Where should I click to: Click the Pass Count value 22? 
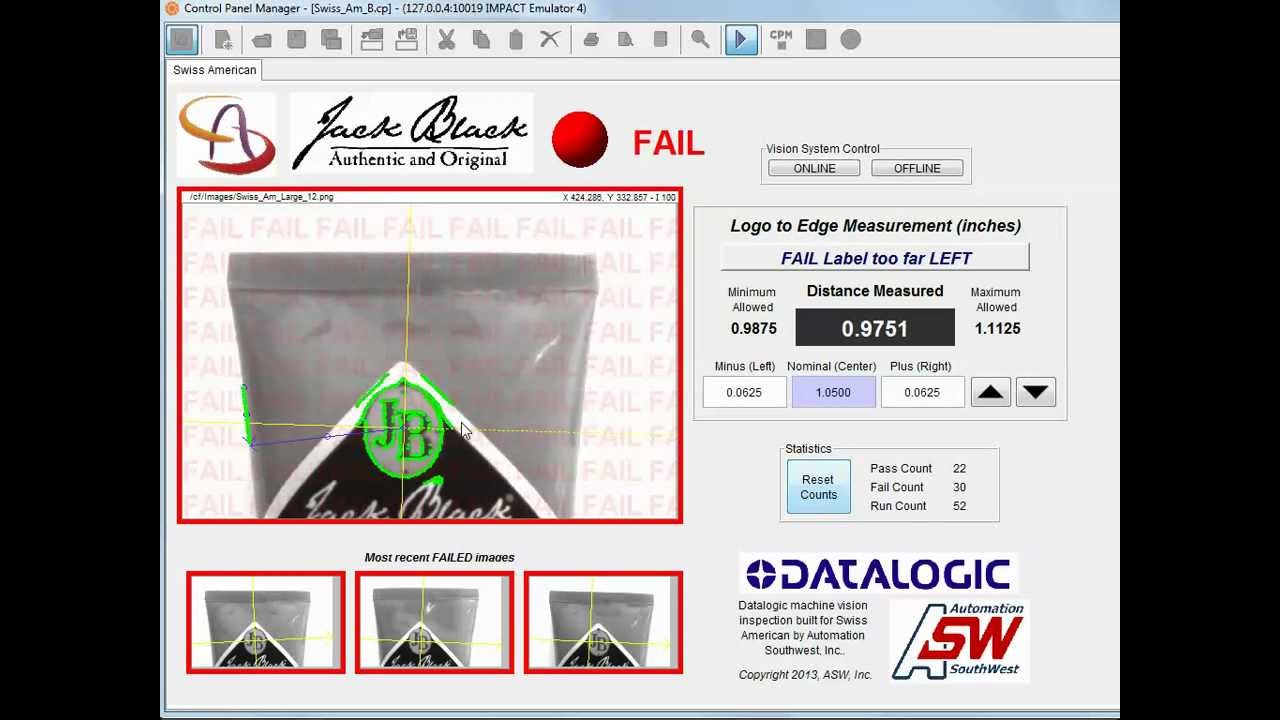click(959, 468)
